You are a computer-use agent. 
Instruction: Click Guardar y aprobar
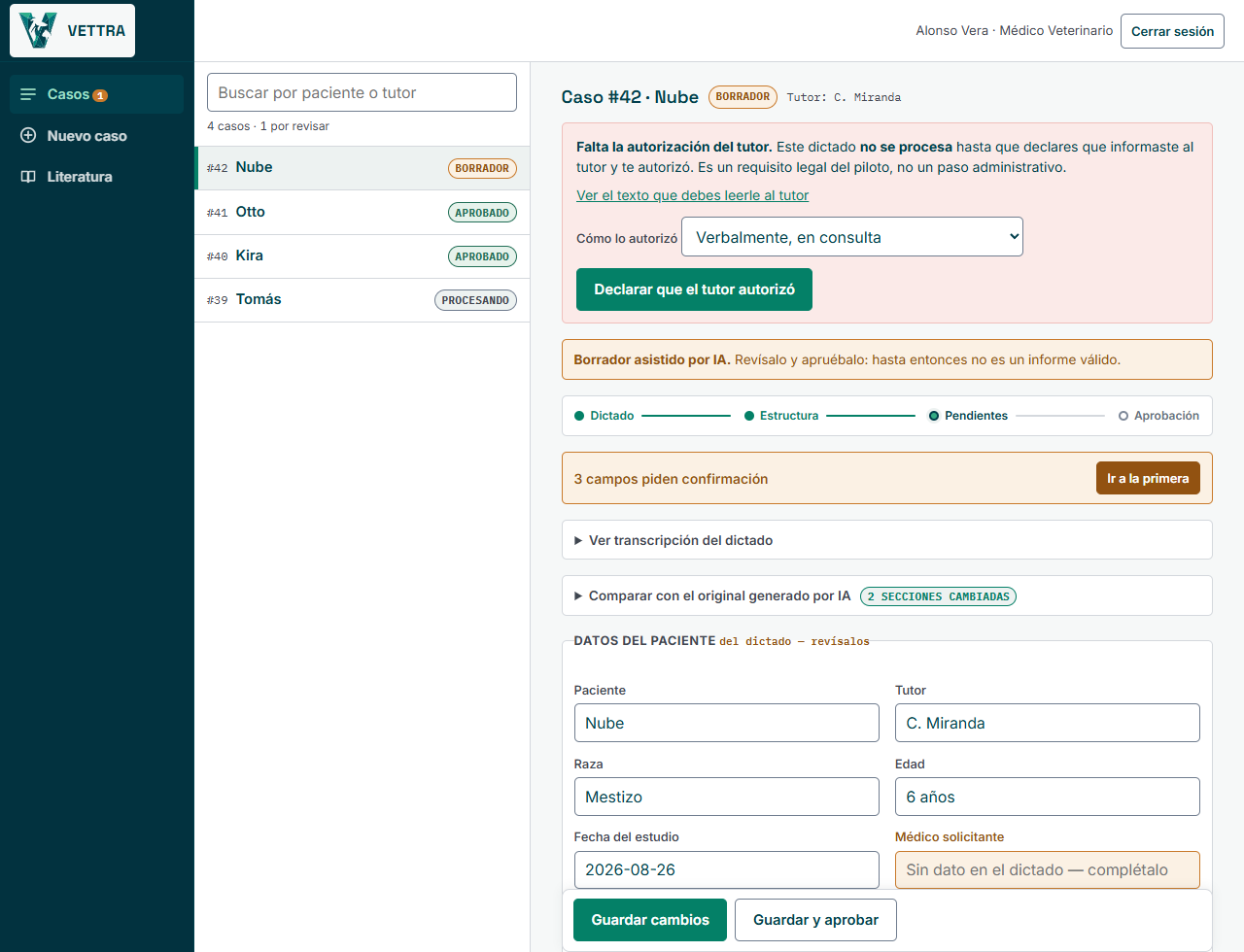tap(815, 920)
